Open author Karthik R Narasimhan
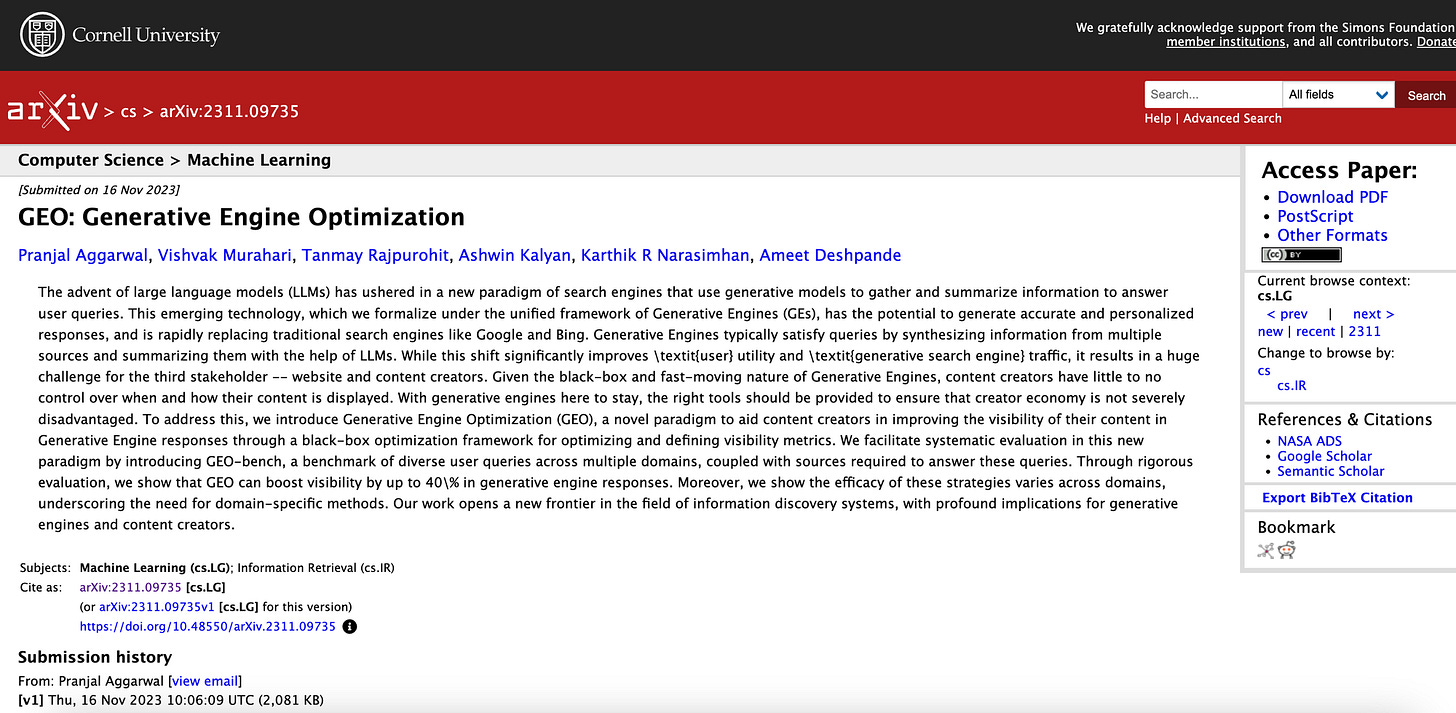1456x713 pixels. [x=665, y=255]
